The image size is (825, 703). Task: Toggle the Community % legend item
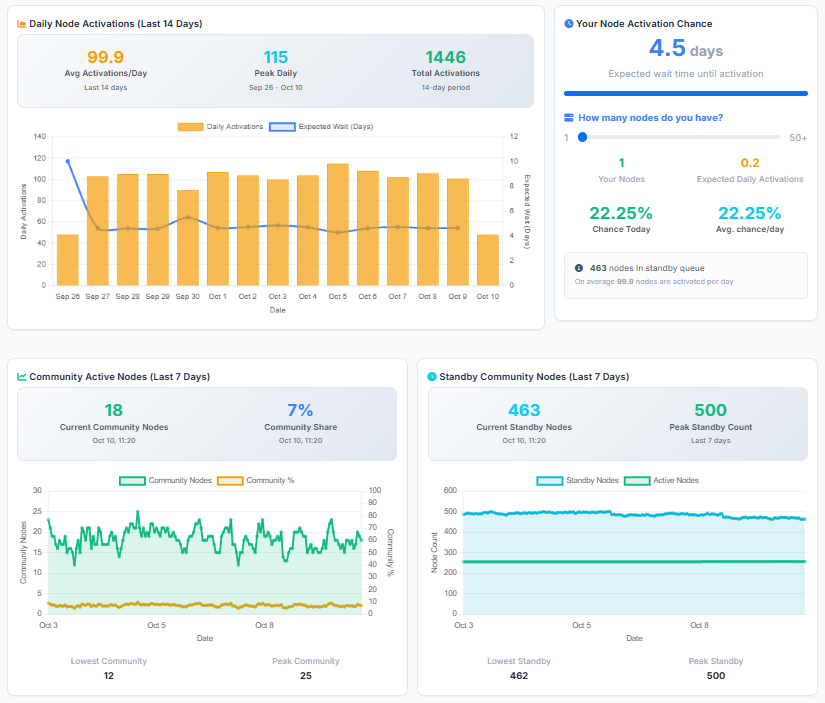[256, 480]
